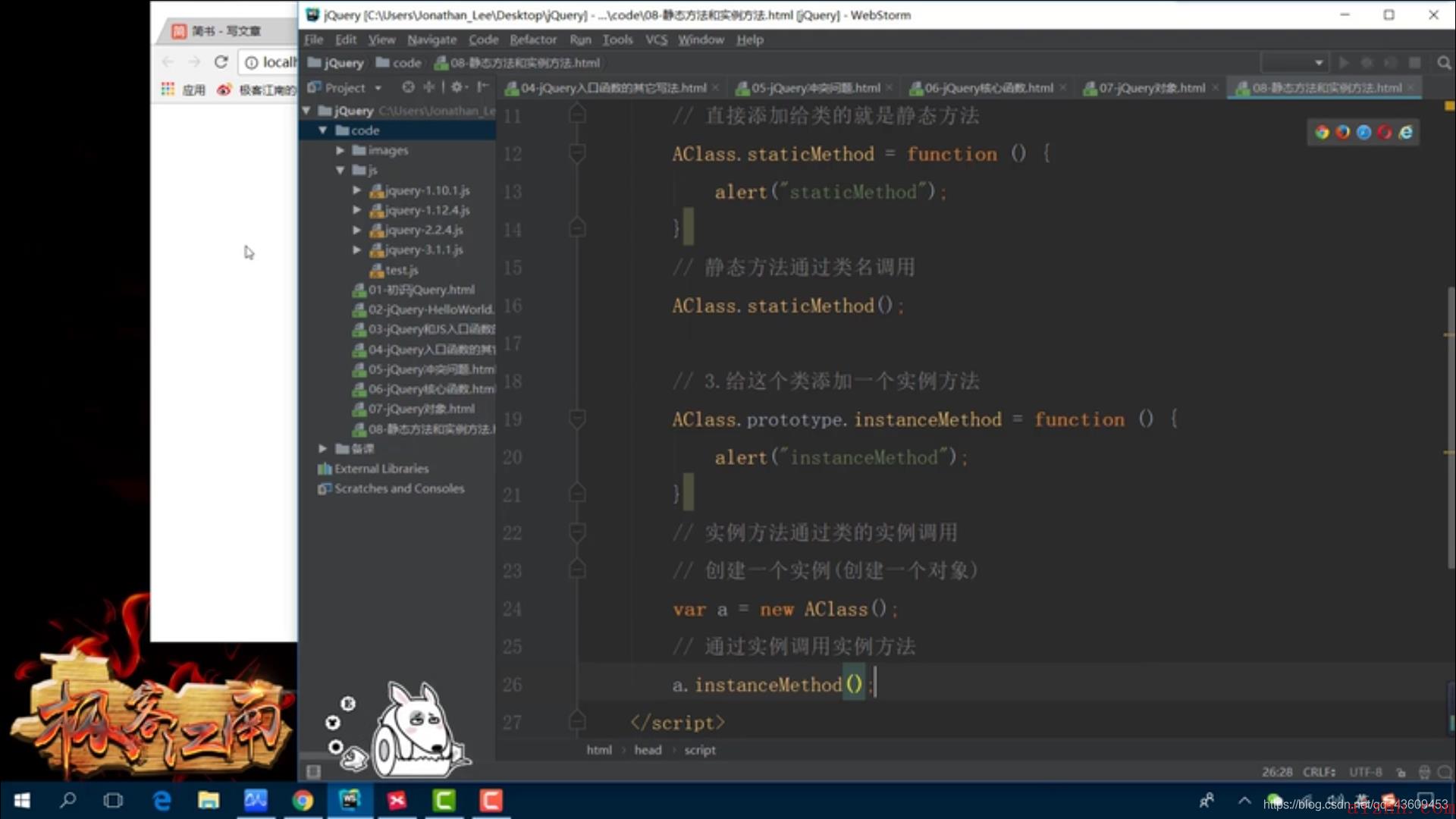1456x819 pixels.
Task: Open the File menu
Action: (x=314, y=39)
